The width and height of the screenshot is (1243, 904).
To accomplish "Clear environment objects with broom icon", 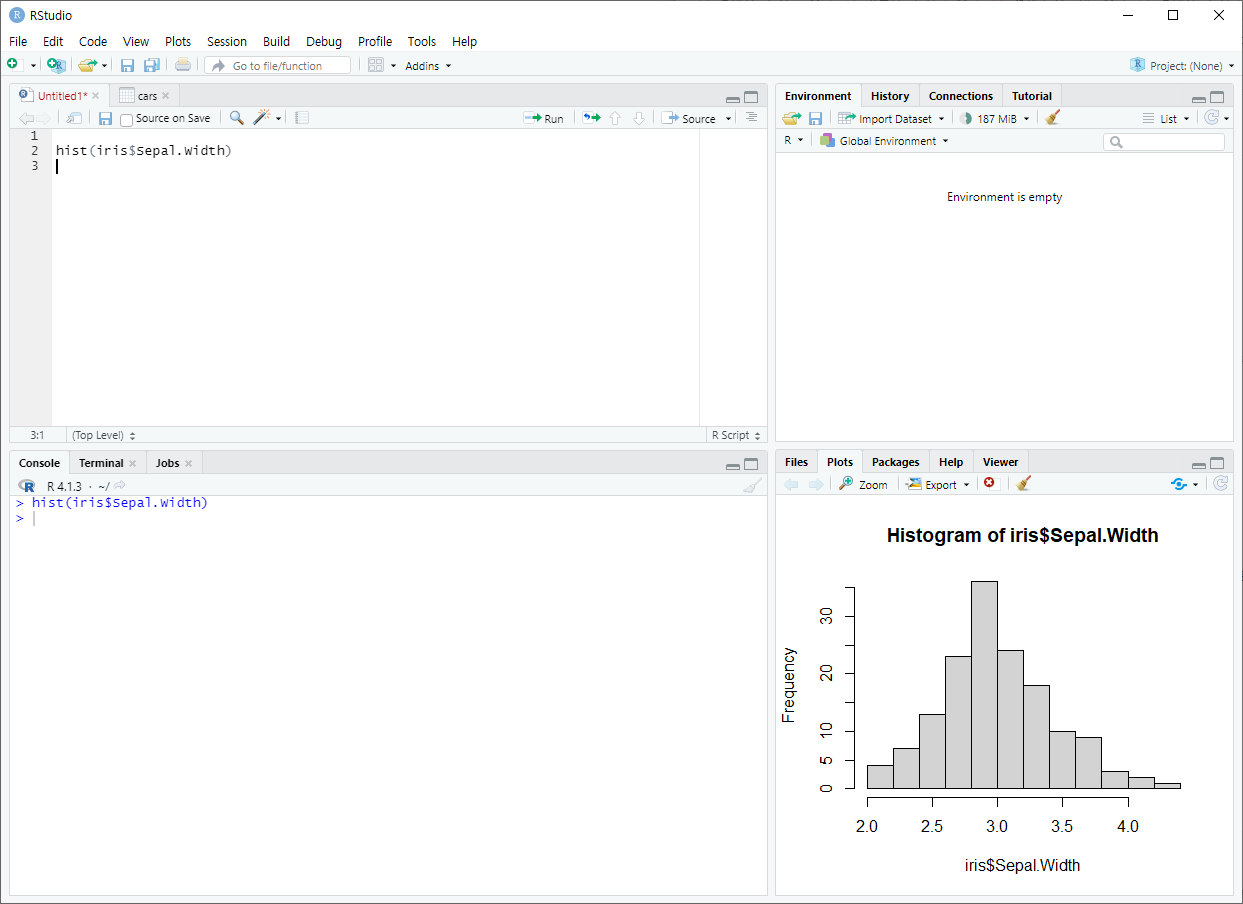I will tap(1052, 118).
